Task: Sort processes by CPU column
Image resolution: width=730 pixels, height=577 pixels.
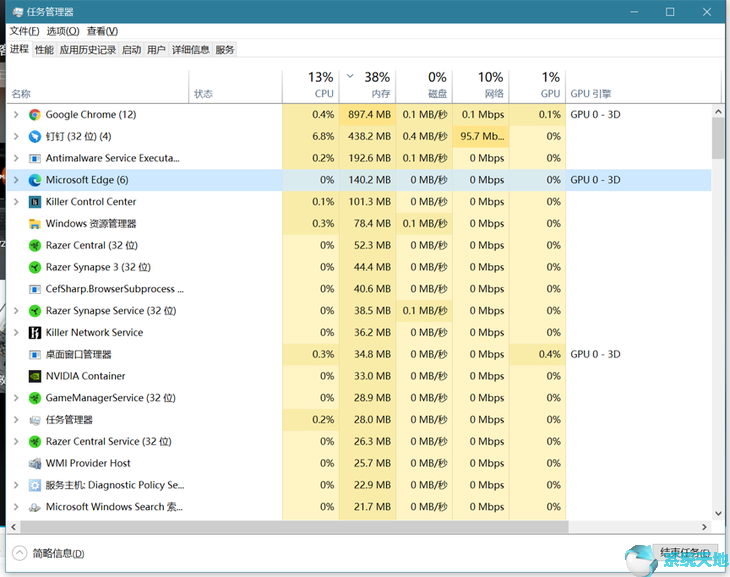Action: (311, 86)
